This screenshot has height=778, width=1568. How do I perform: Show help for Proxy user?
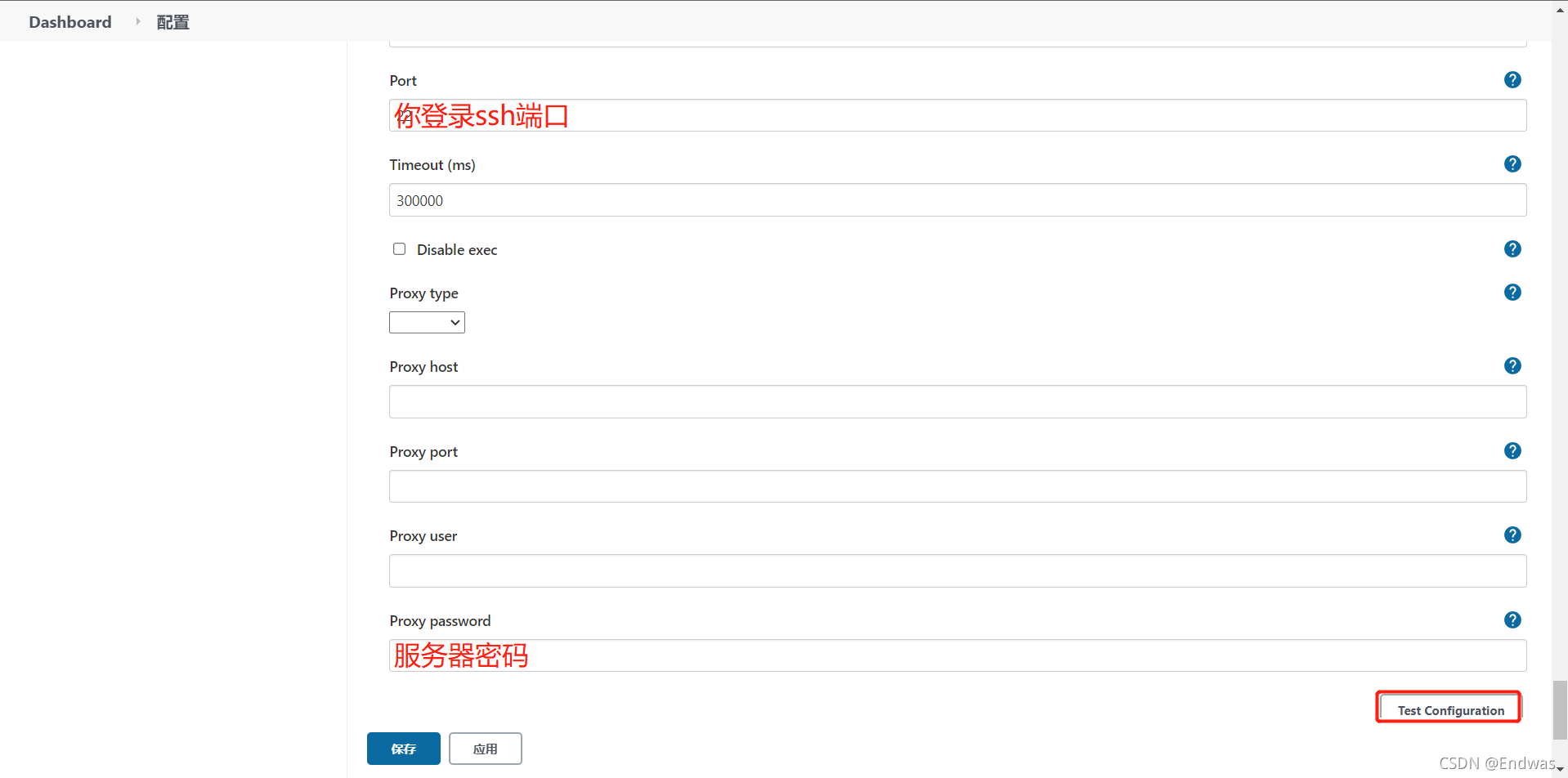point(1512,535)
